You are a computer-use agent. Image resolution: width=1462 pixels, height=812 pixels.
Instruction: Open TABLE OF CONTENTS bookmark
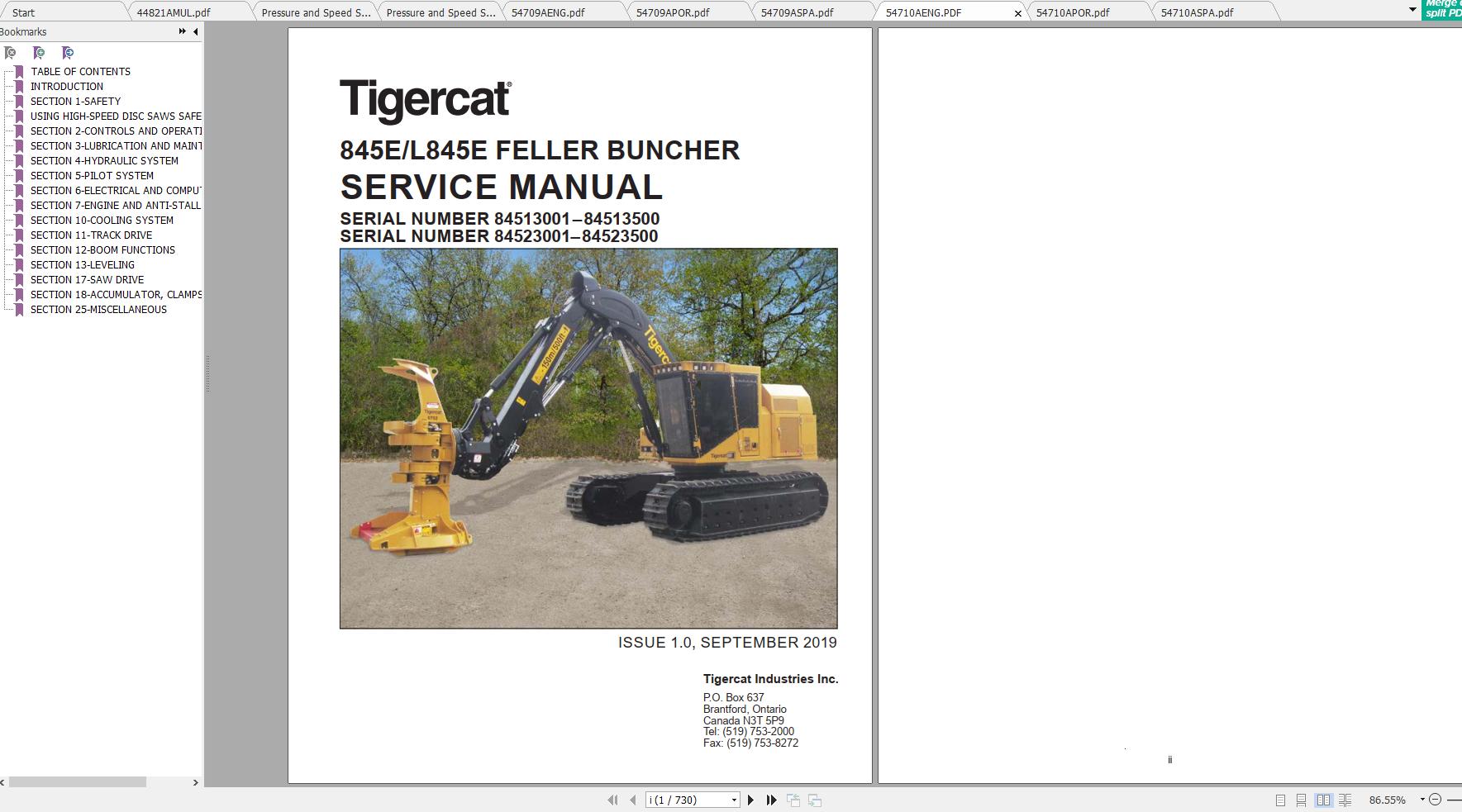(x=81, y=72)
